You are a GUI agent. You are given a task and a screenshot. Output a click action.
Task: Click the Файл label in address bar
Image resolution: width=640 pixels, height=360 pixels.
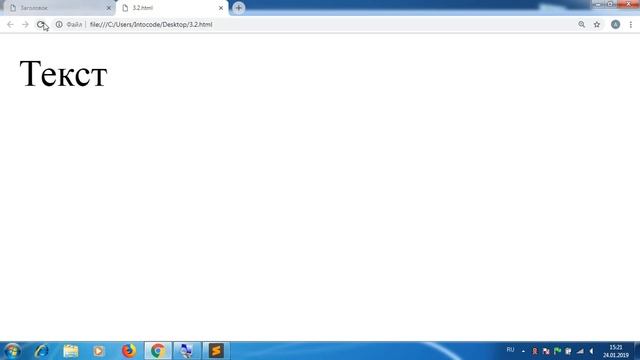(x=74, y=24)
